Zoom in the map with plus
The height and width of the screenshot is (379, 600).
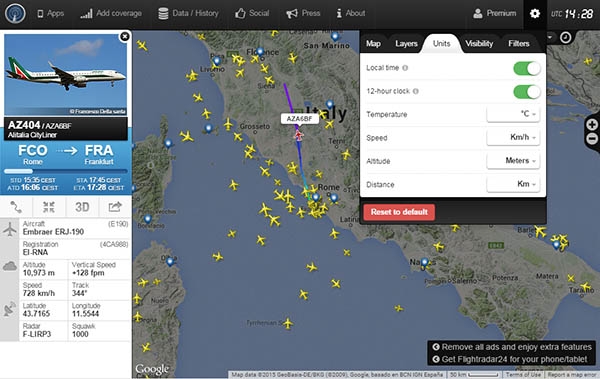(592, 124)
